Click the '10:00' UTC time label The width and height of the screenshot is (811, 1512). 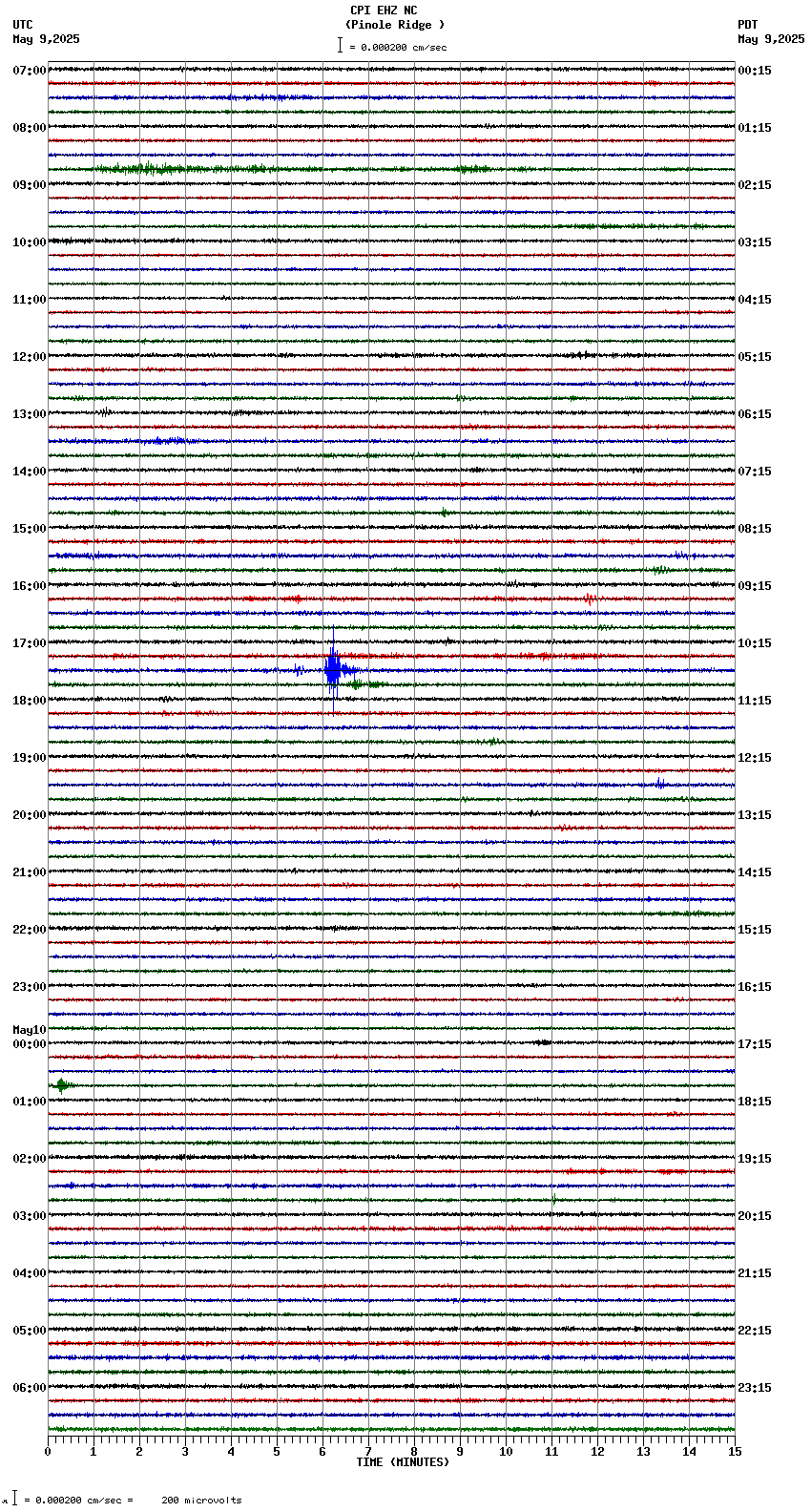click(x=30, y=242)
